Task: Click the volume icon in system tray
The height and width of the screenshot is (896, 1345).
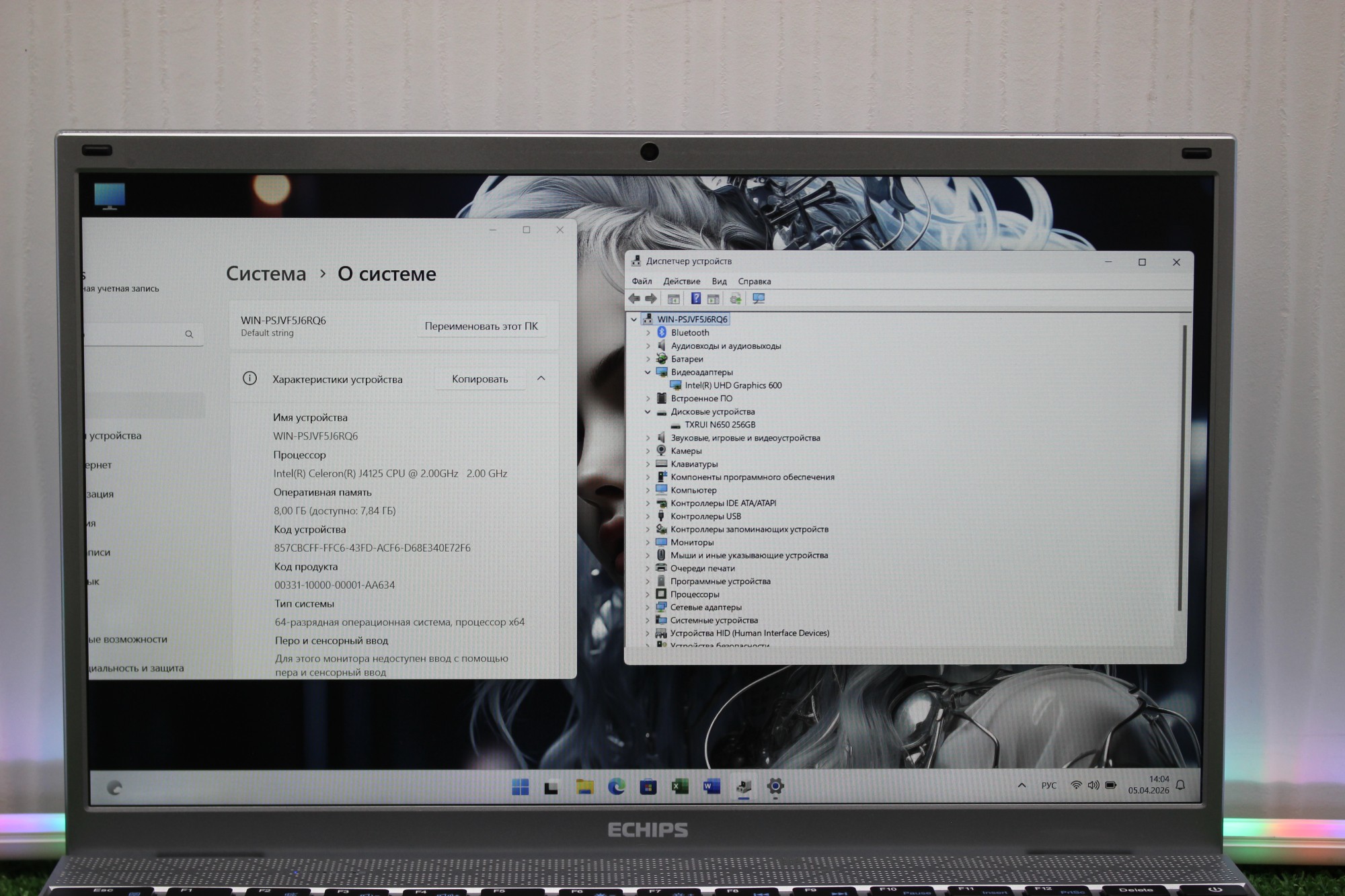Action: 1093,785
